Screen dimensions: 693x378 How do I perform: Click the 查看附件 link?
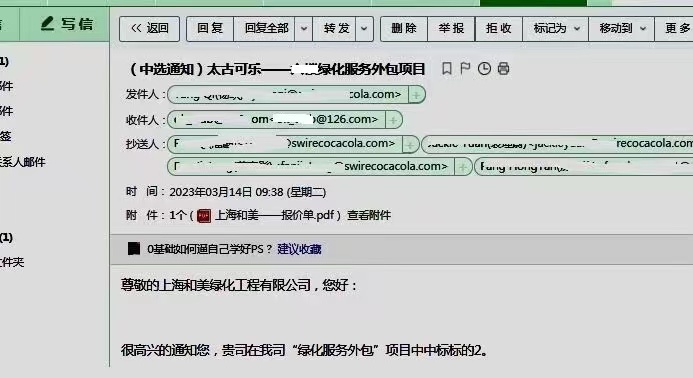369,215
